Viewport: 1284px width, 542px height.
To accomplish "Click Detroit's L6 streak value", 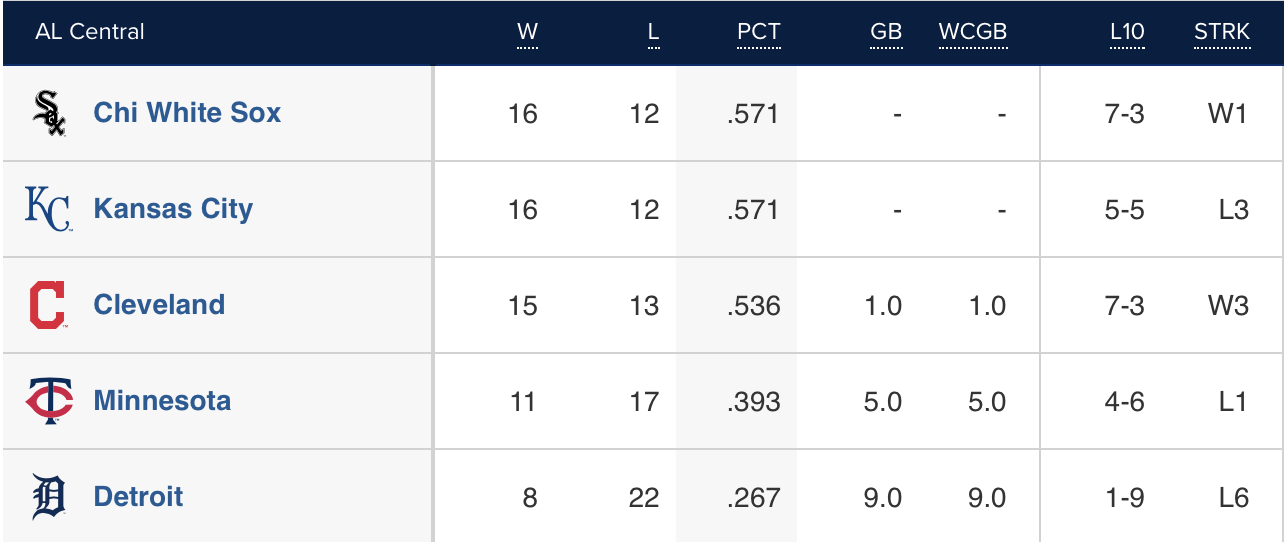I will [1234, 497].
